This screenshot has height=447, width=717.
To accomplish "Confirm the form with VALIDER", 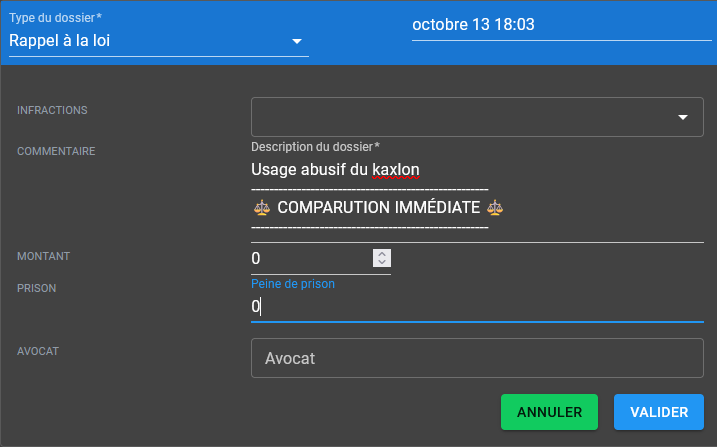I will [658, 412].
